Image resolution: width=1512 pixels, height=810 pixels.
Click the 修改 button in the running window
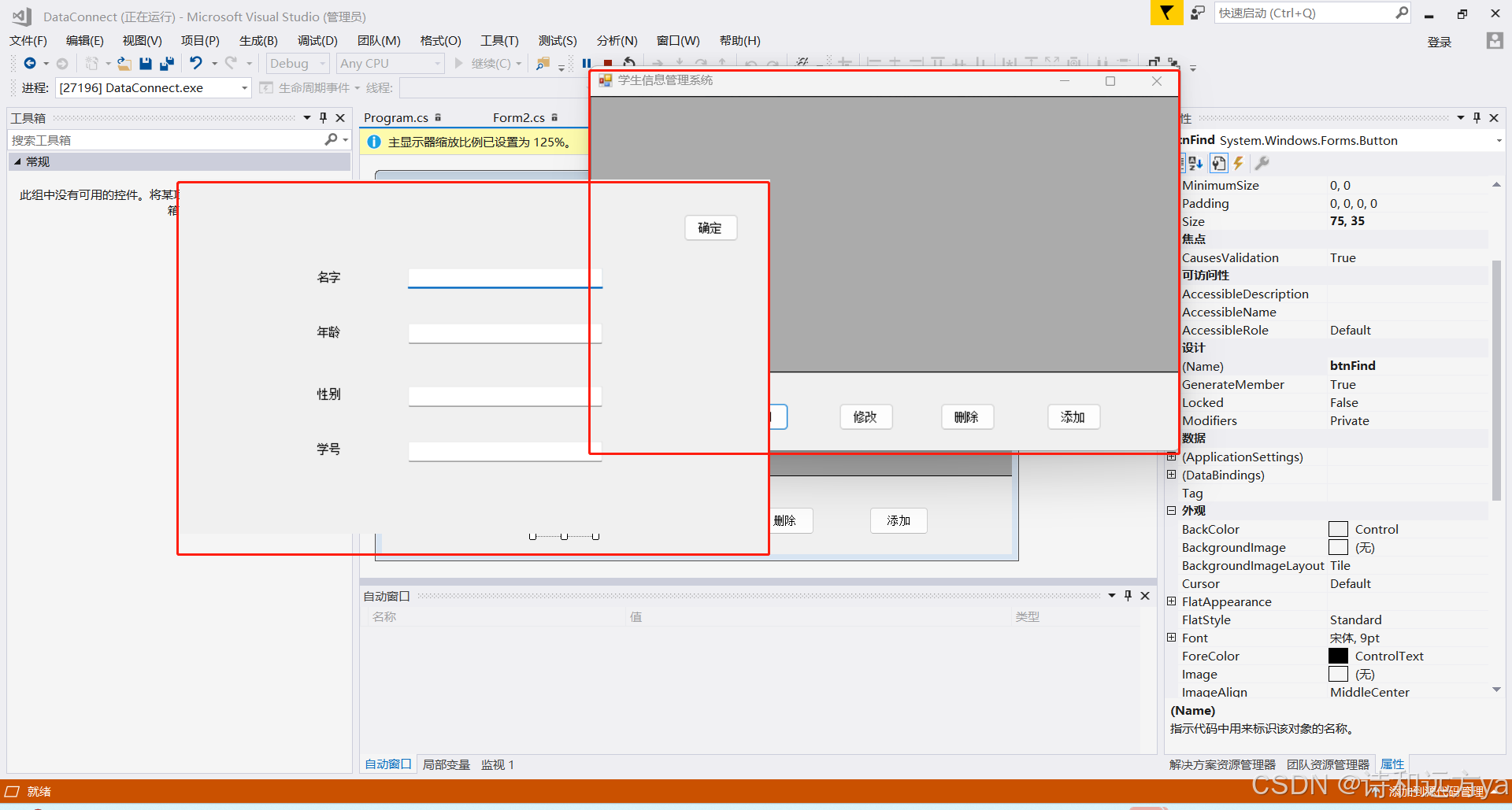pyautogui.click(x=865, y=417)
